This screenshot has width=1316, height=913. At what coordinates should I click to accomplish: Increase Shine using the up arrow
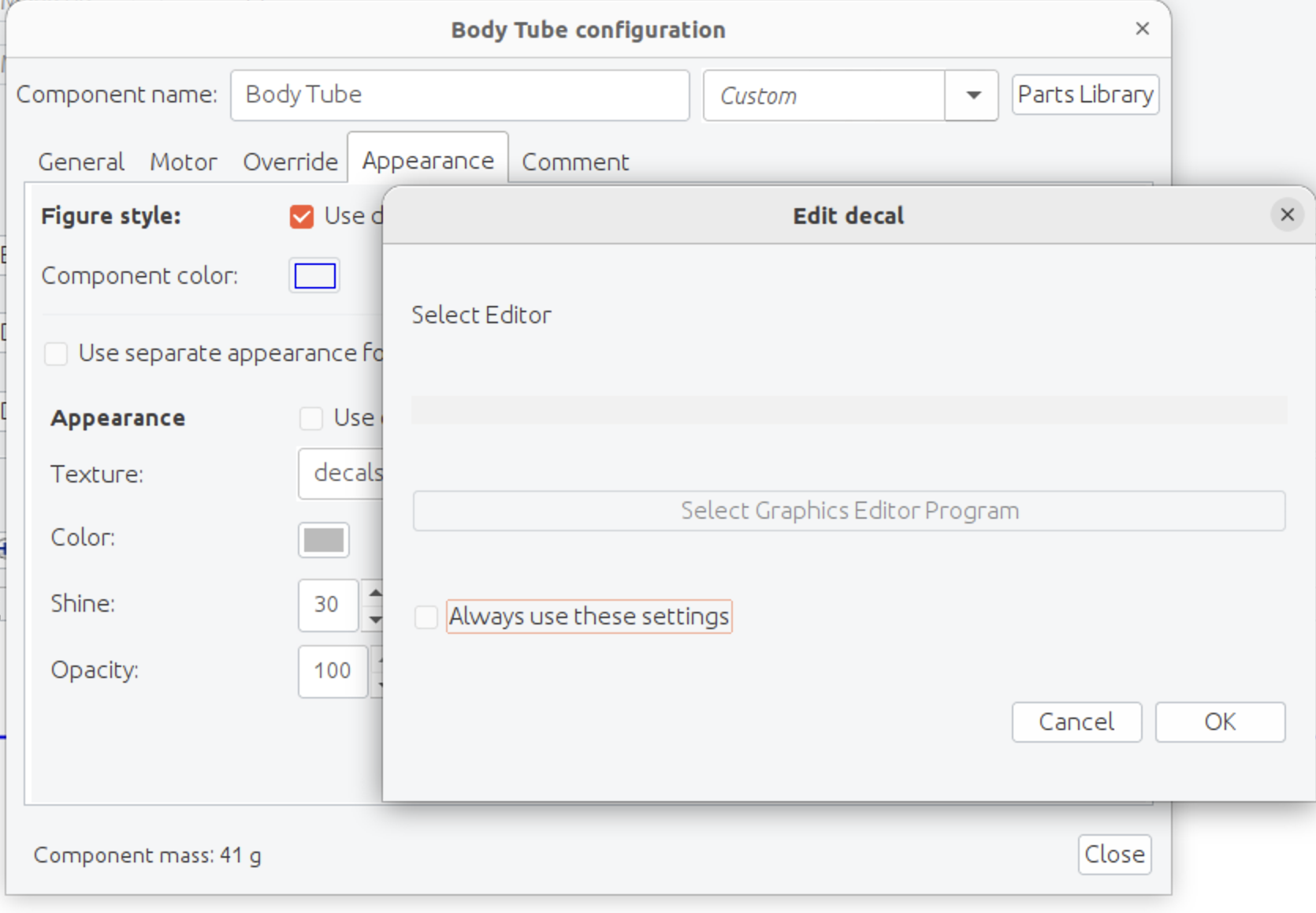click(376, 593)
